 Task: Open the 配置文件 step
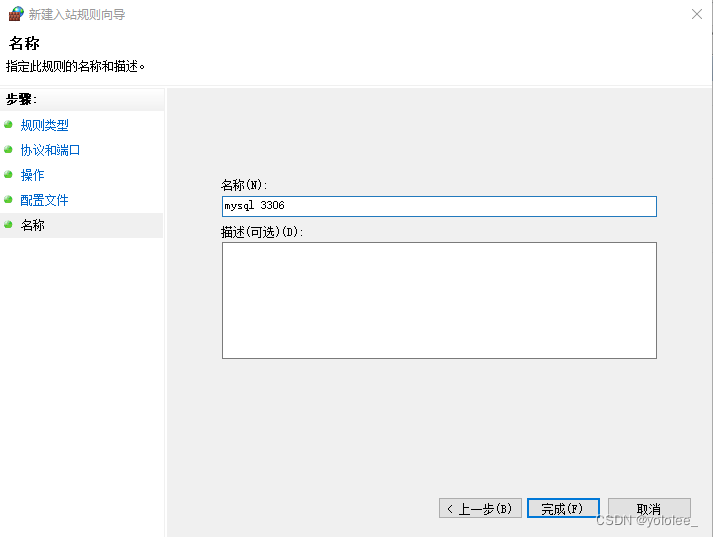tap(44, 200)
